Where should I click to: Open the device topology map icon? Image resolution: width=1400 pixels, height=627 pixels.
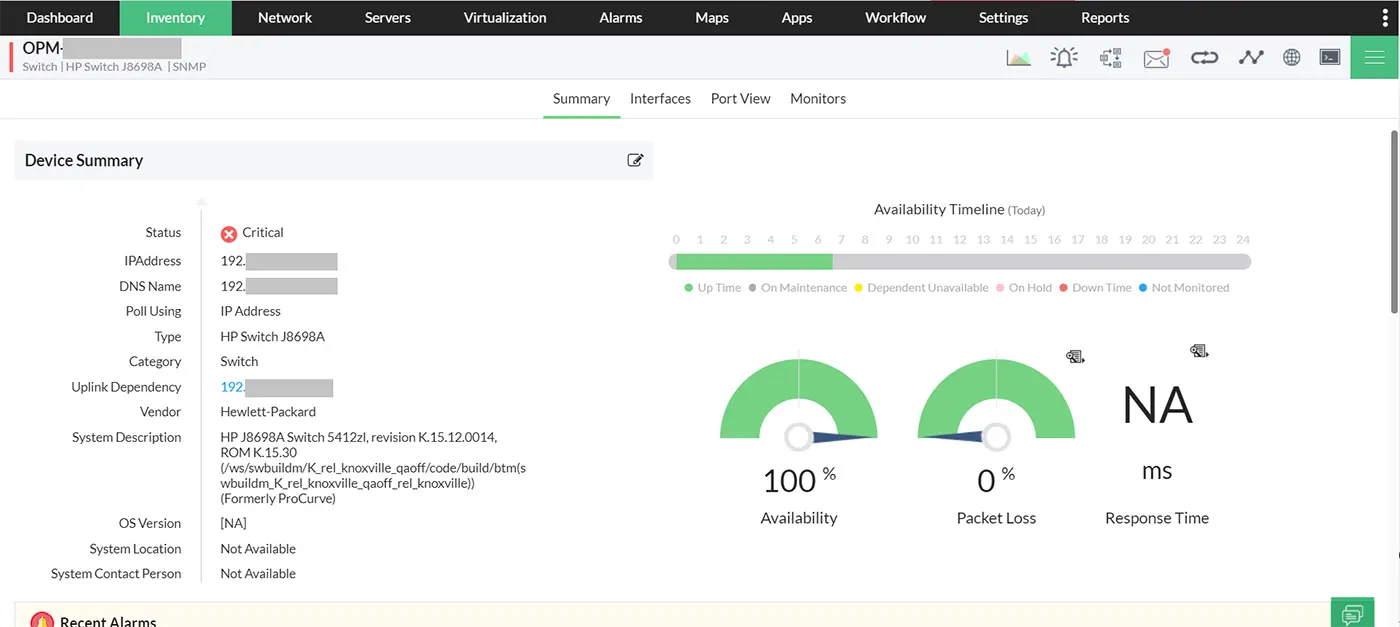pyautogui.click(x=1110, y=57)
